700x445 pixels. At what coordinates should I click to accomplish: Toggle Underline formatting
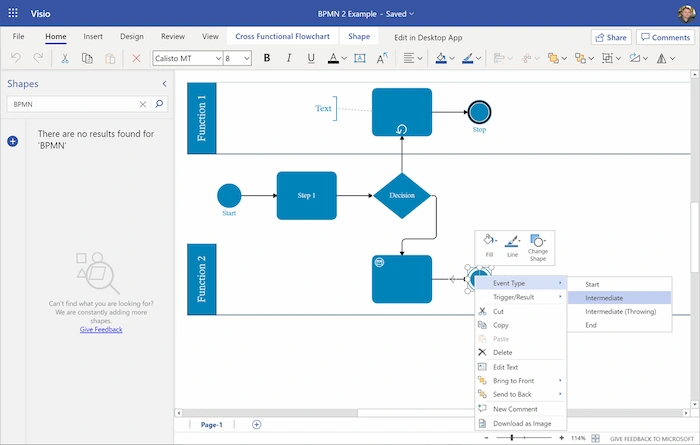tap(311, 58)
